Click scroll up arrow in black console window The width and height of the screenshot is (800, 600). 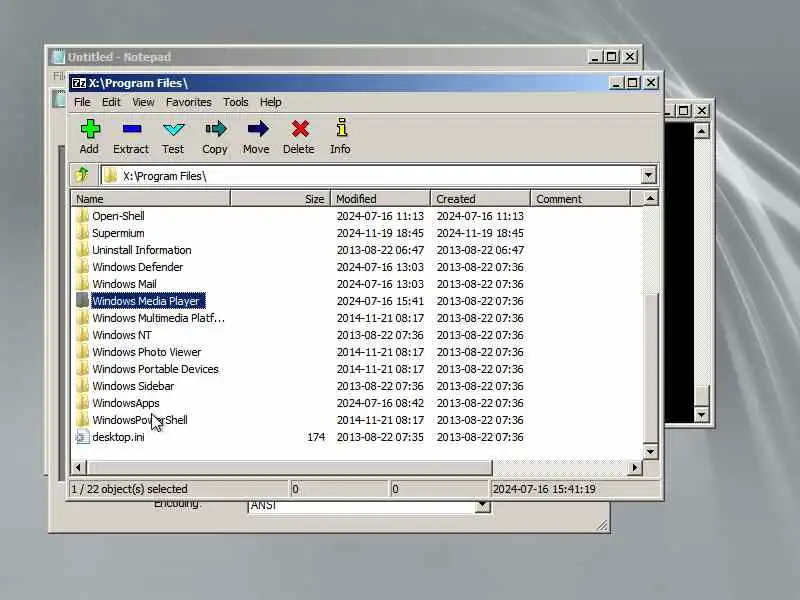[x=702, y=131]
